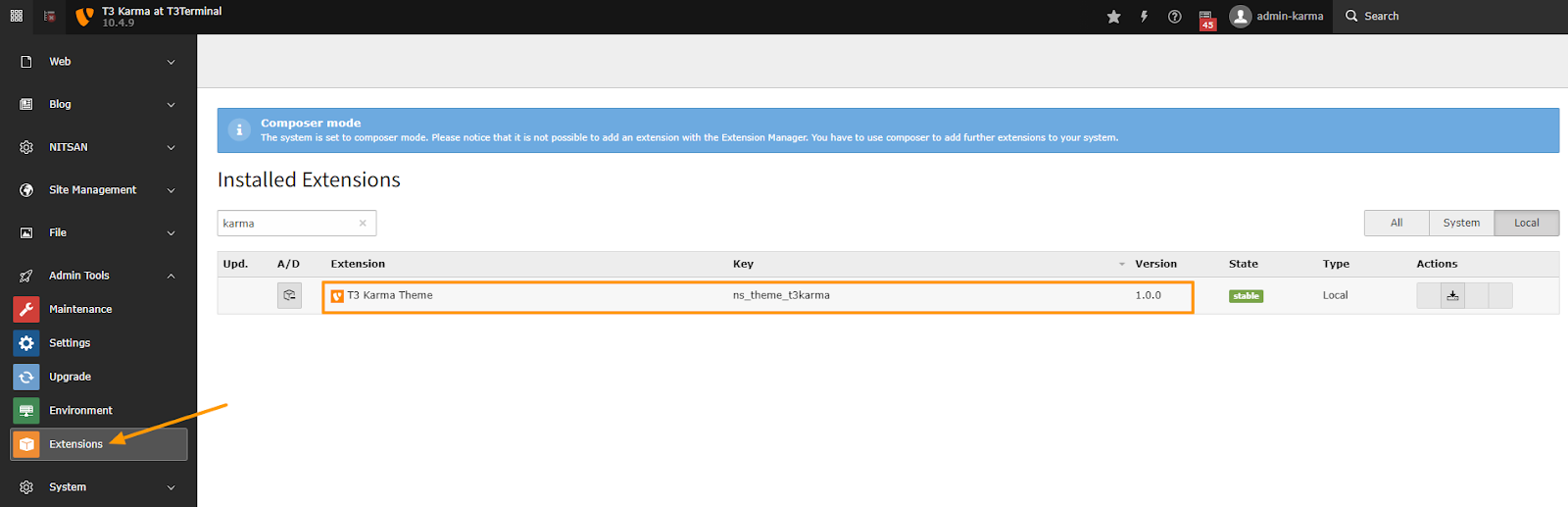Screen dimensions: 1568x507
Task: Toggle the module menu grid icon
Action: (17, 16)
